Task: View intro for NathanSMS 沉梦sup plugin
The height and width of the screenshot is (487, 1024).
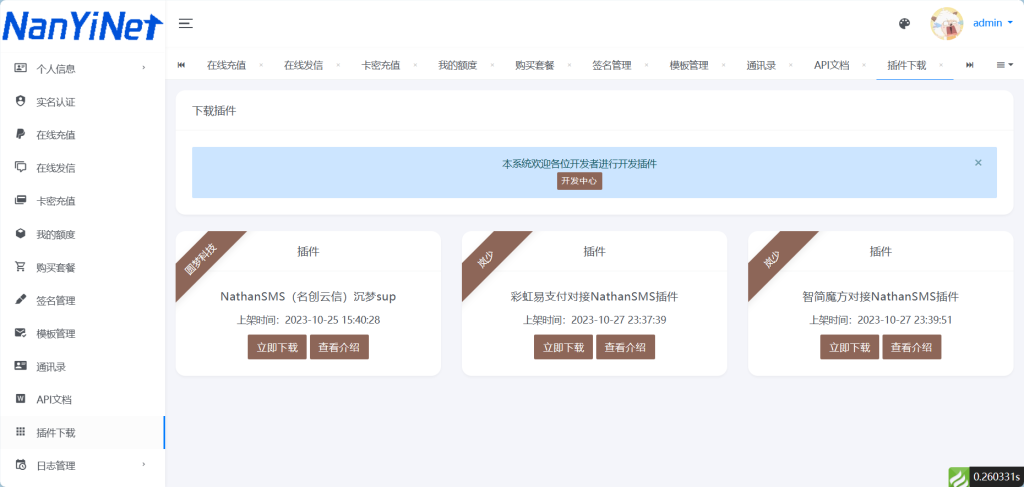Action: [339, 347]
